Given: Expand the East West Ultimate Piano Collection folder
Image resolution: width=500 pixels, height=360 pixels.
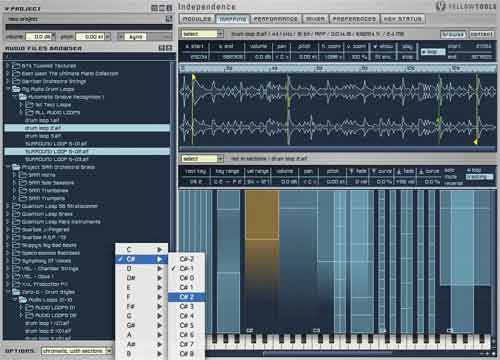Looking at the screenshot, I should point(7,73).
